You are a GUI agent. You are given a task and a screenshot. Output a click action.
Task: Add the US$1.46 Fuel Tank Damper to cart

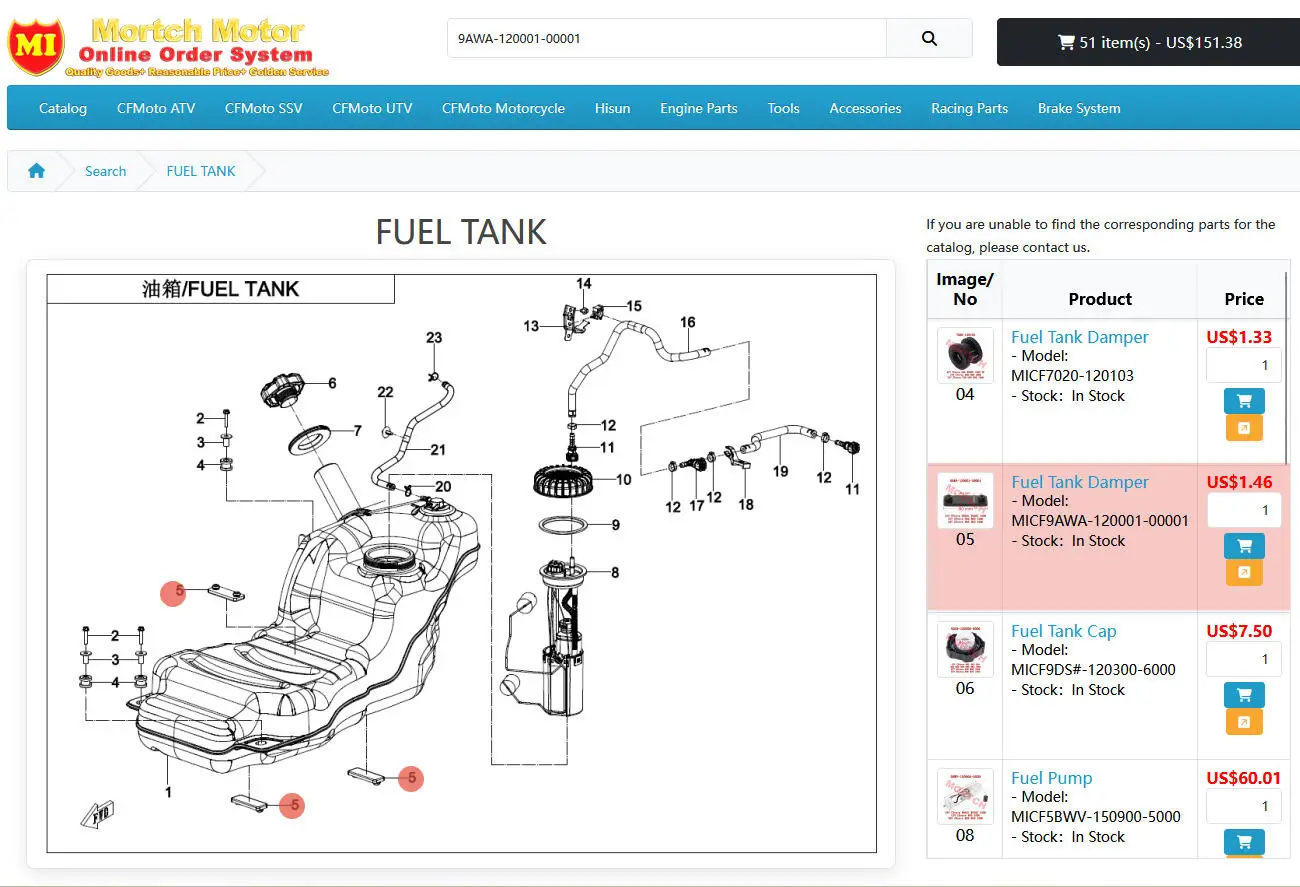point(1244,546)
